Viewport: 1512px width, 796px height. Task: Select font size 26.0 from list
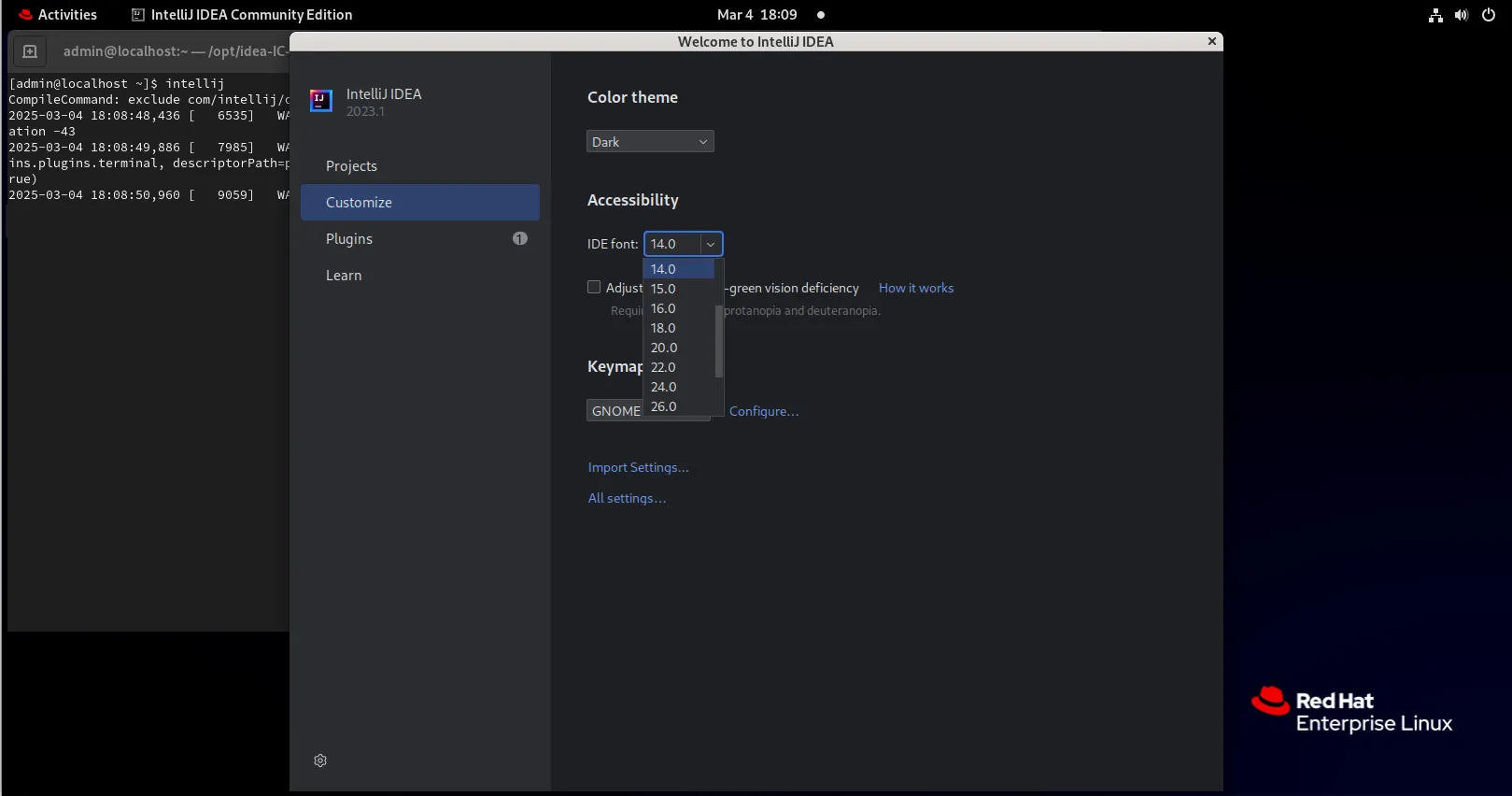[679, 406]
